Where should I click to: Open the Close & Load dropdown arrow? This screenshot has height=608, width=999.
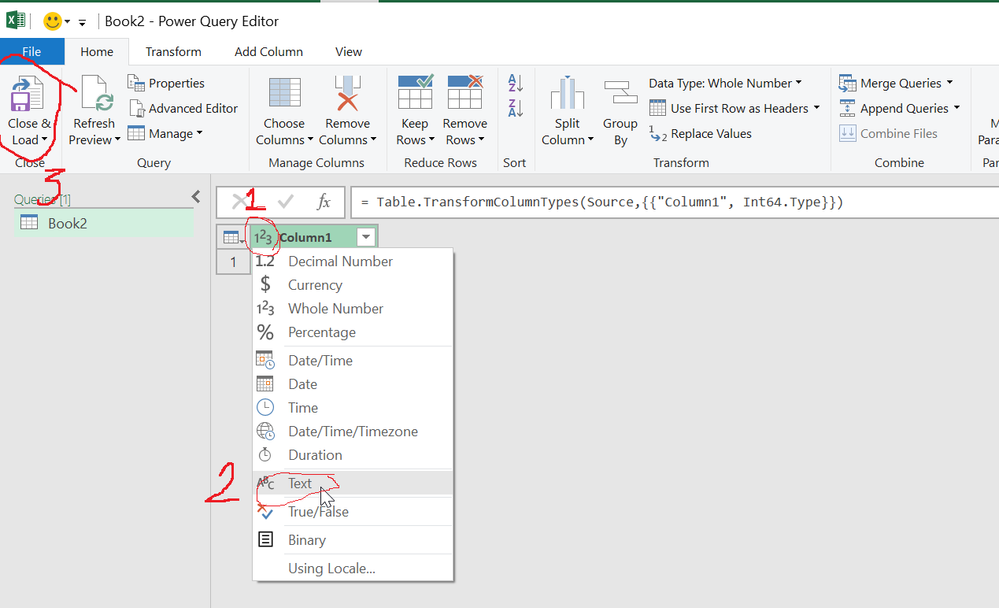click(x=45, y=140)
